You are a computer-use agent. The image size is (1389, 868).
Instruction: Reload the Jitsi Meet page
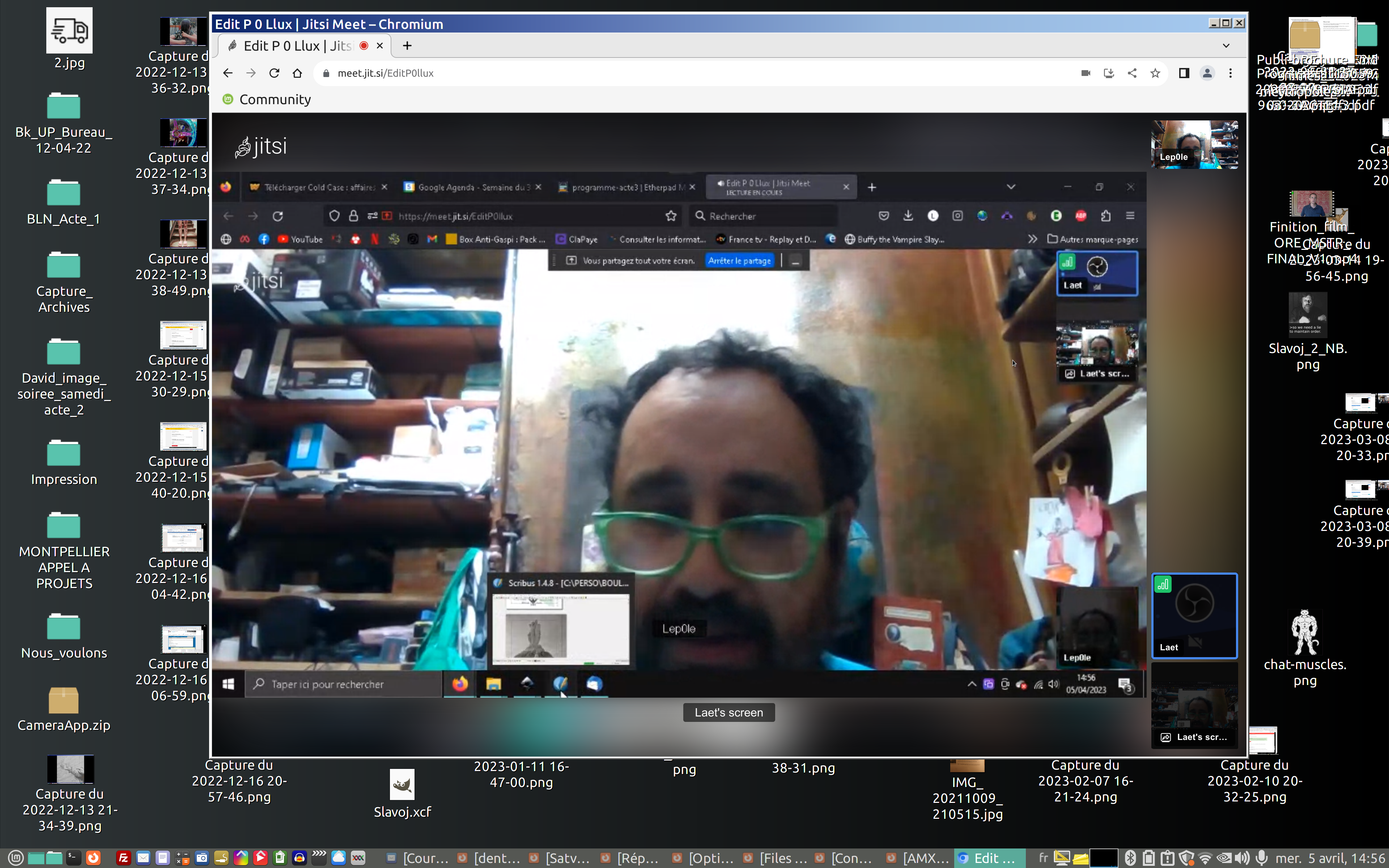click(274, 73)
